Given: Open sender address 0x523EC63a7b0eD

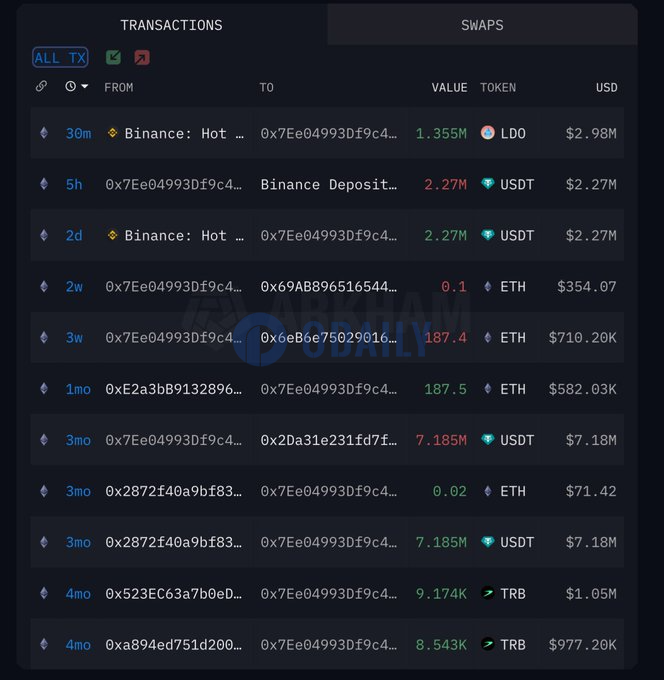Looking at the screenshot, I should [x=173, y=594].
